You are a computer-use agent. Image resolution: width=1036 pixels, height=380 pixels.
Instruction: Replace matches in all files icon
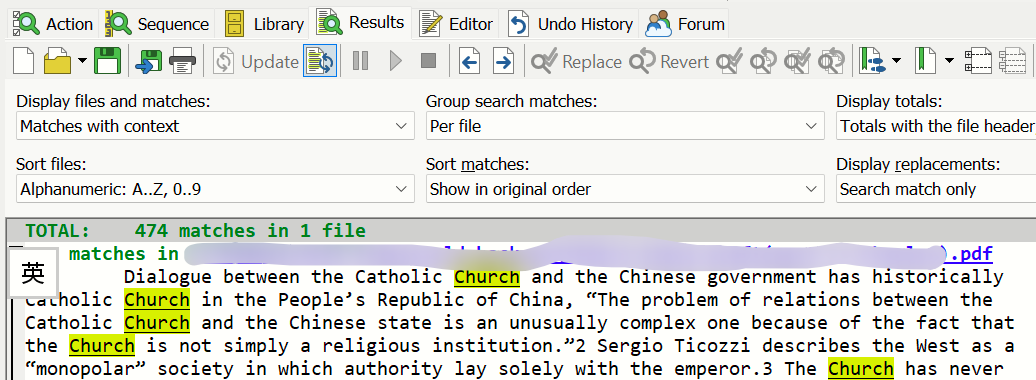[797, 61]
